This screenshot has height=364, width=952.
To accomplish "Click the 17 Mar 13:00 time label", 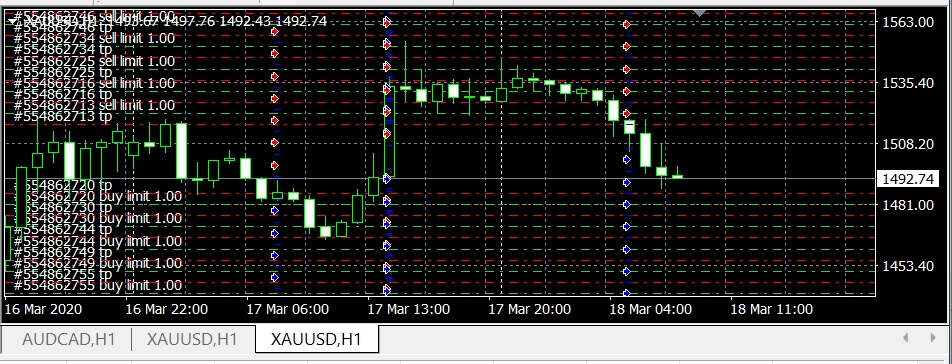I will tap(409, 309).
